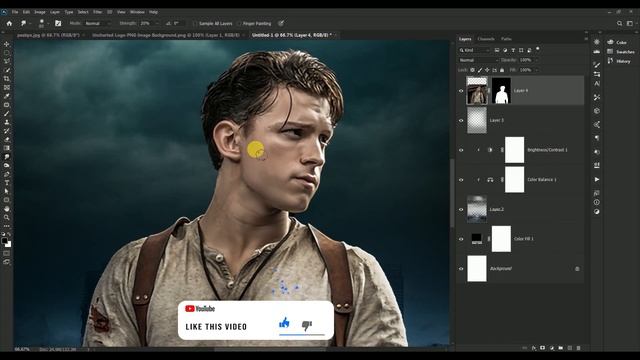Click the lock all padlock icon
Image resolution: width=640 pixels, height=360 pixels.
[502, 70]
